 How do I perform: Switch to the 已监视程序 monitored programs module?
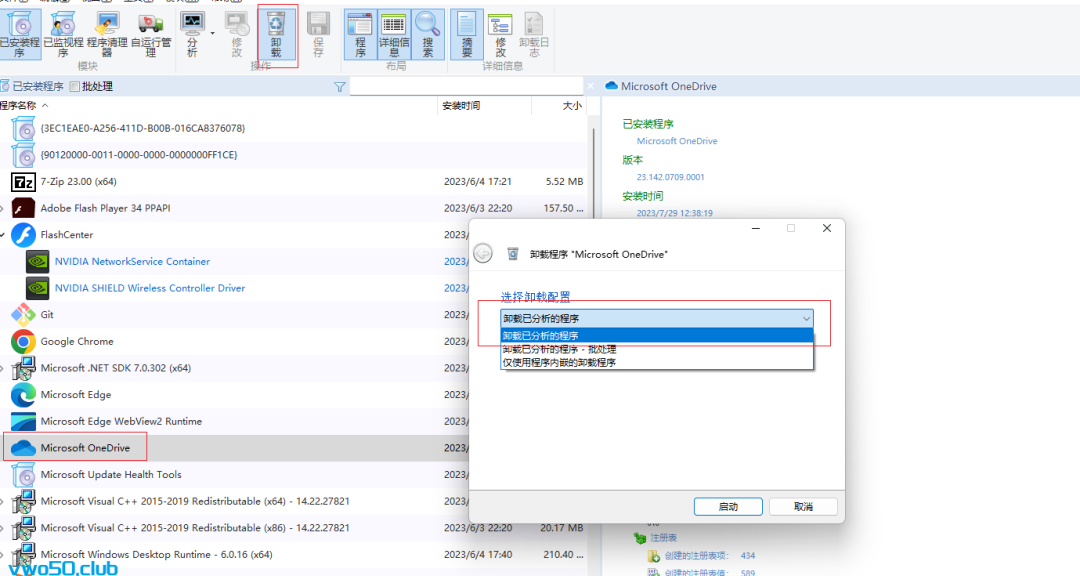(63, 34)
